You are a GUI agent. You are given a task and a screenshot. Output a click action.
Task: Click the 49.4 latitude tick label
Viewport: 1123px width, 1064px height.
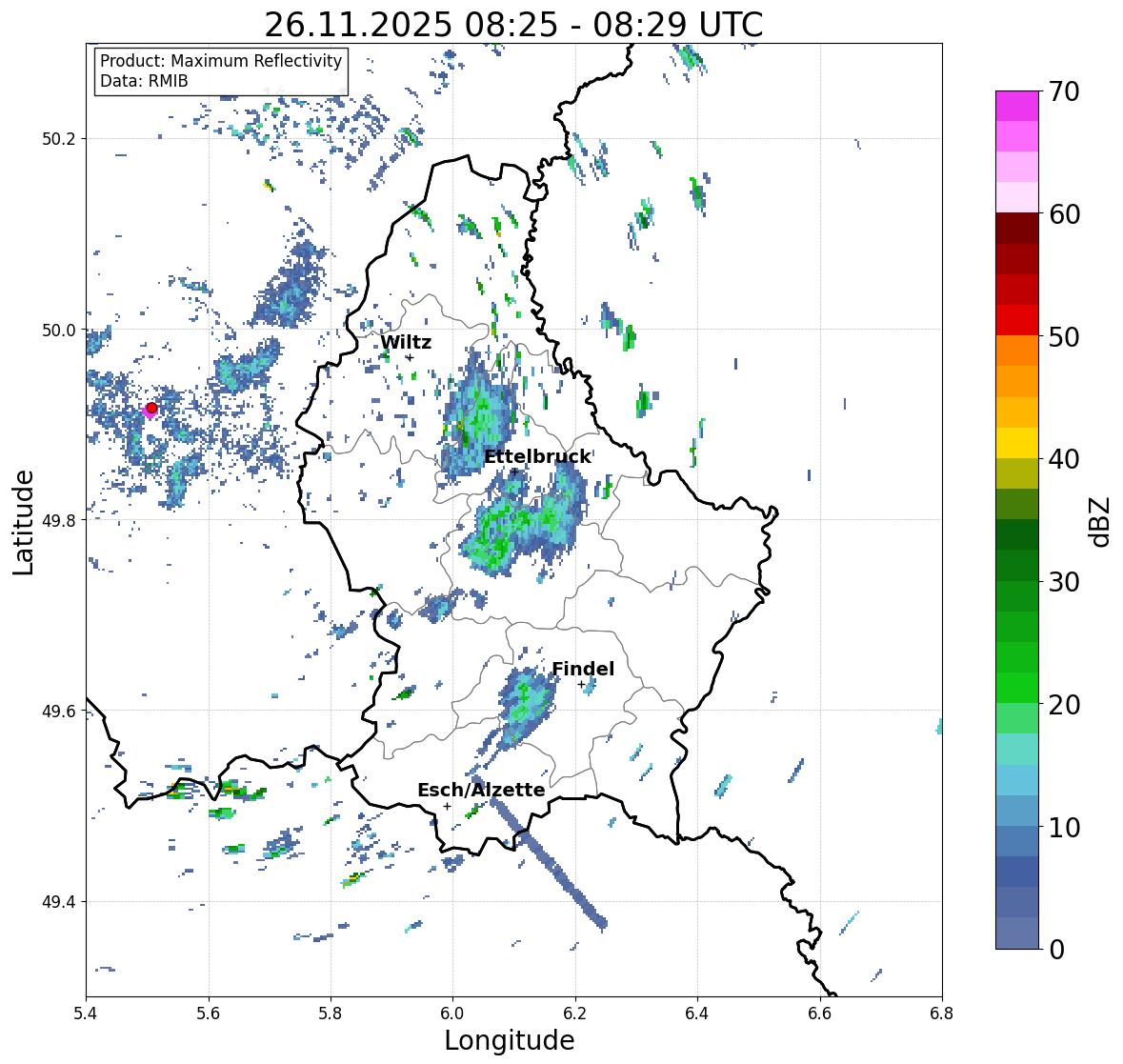59,902
